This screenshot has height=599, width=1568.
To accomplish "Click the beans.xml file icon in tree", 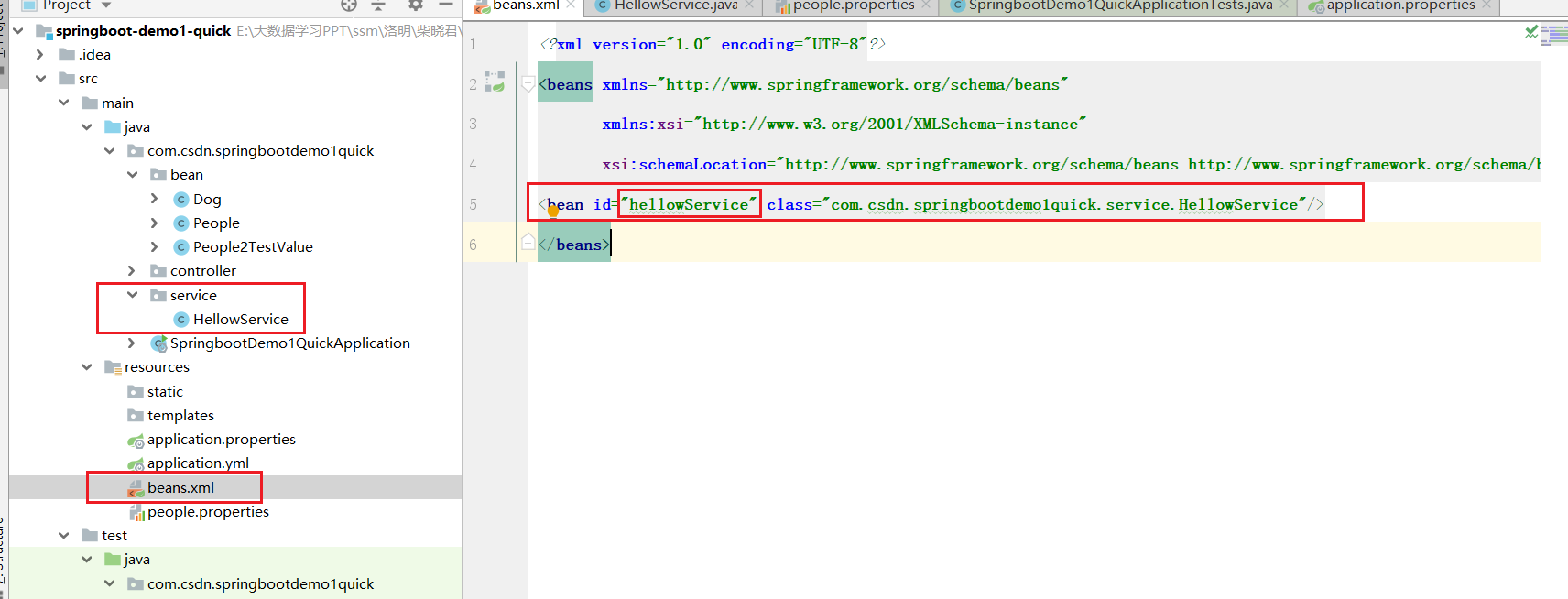I will click(136, 488).
